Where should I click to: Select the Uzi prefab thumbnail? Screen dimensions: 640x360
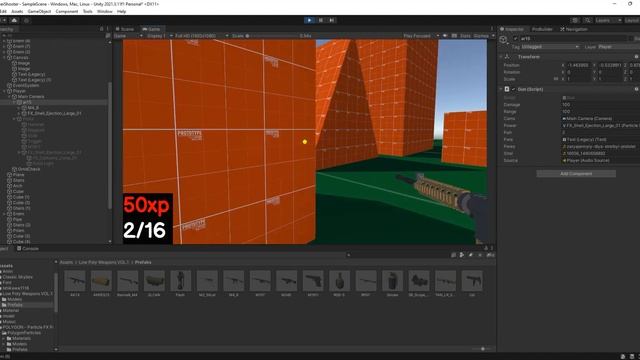(472, 281)
